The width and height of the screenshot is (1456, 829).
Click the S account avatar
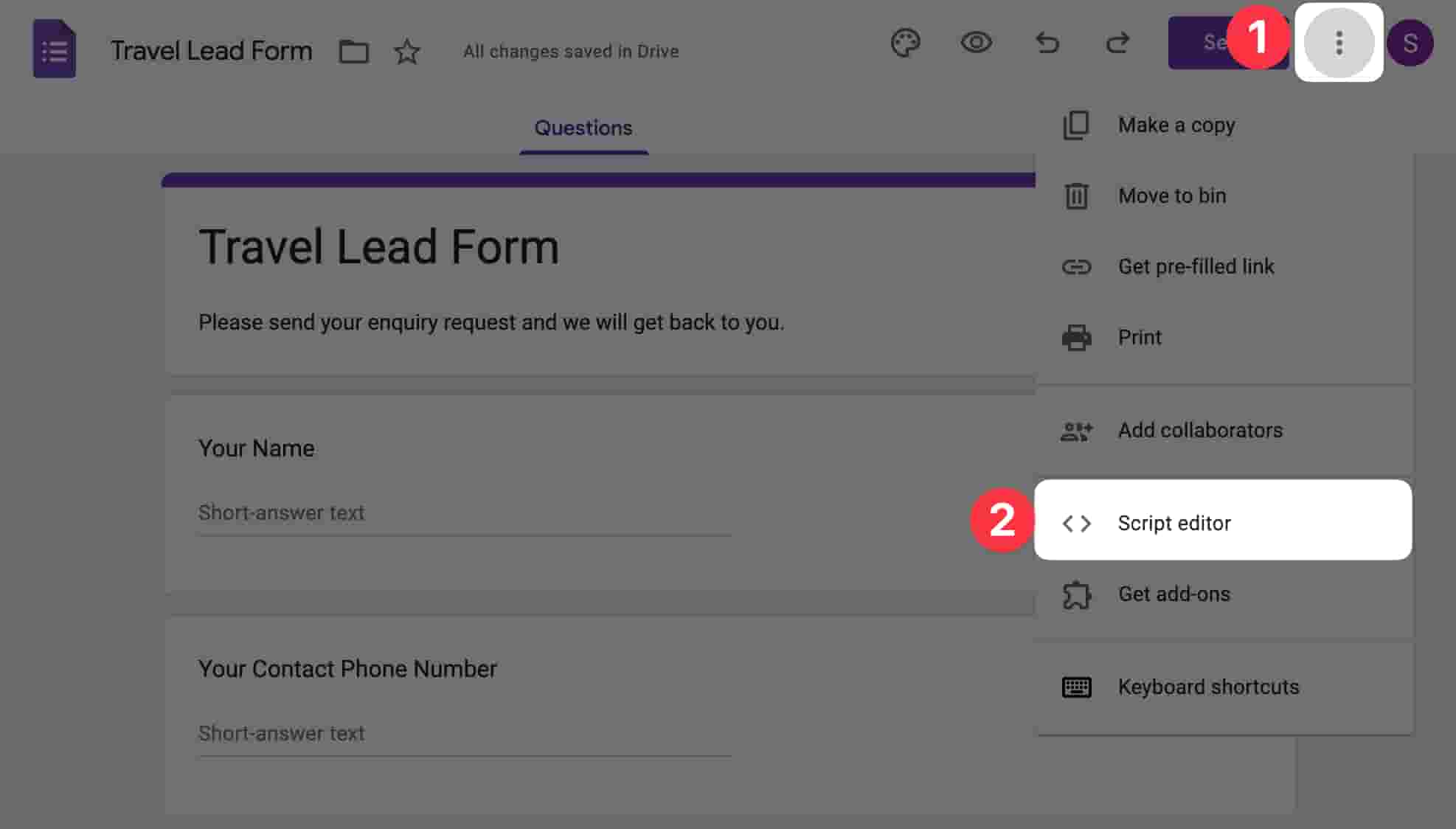tap(1410, 43)
